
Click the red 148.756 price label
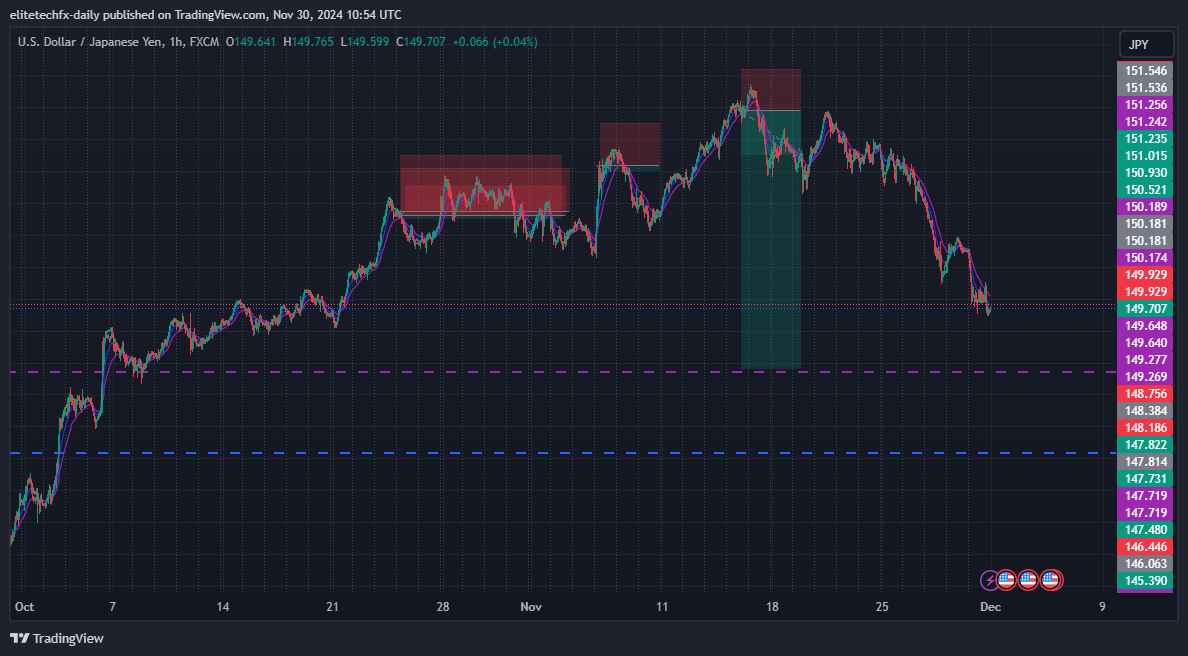pyautogui.click(x=1145, y=394)
